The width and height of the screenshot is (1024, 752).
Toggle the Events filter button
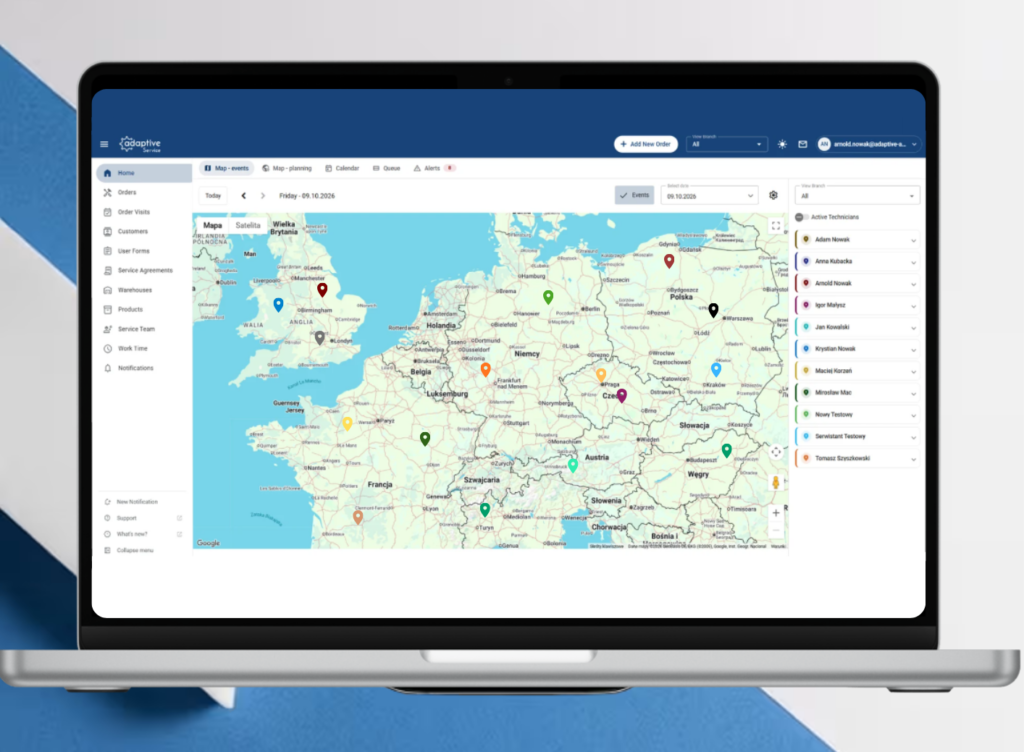pos(634,195)
